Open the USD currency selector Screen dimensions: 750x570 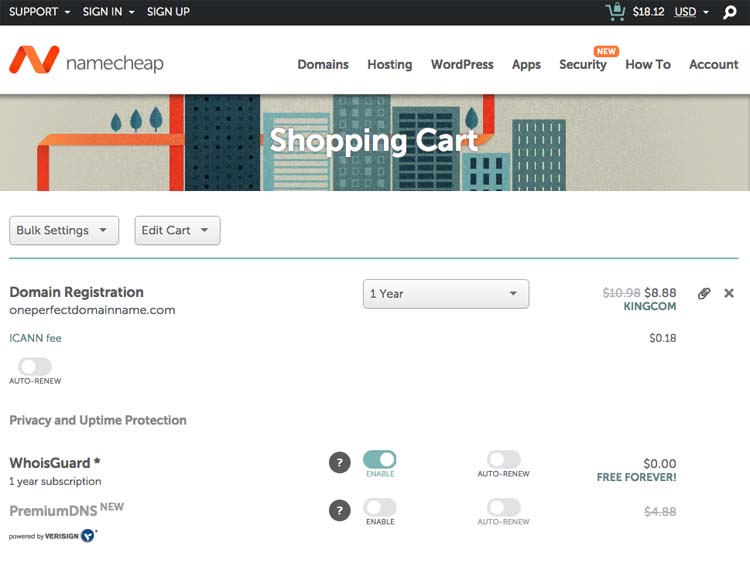tap(691, 12)
